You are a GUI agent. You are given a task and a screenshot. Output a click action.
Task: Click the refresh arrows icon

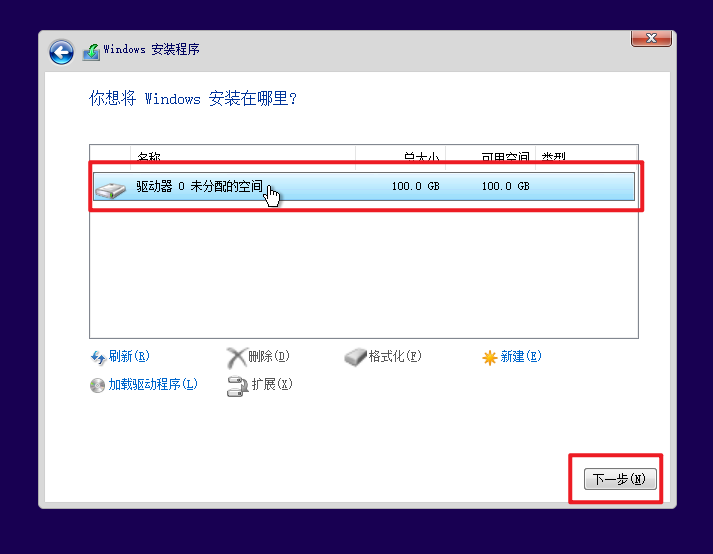tap(98, 357)
